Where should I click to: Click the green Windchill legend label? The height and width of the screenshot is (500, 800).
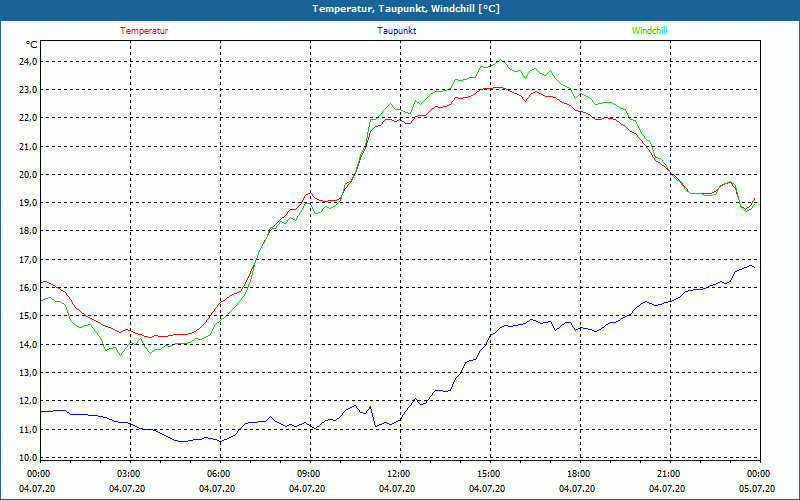(649, 31)
